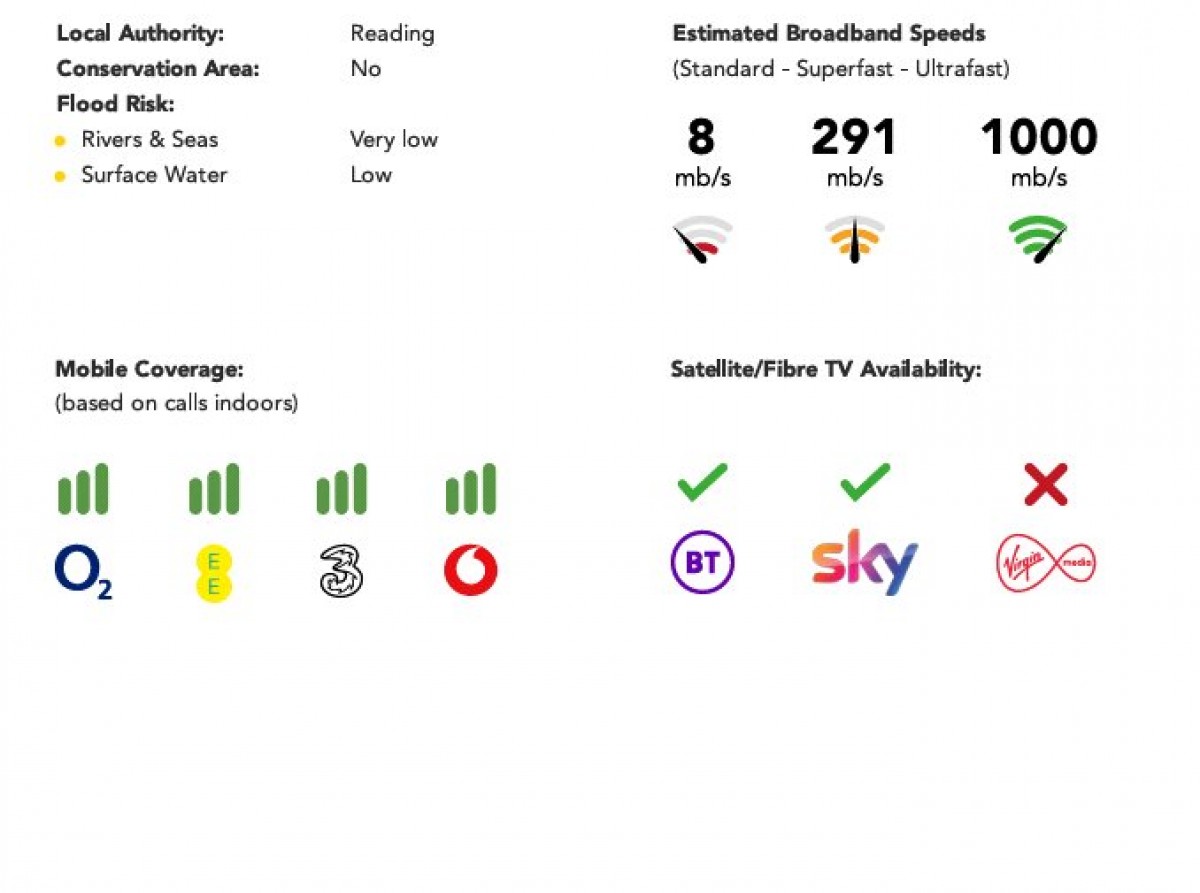The width and height of the screenshot is (1200, 893).
Task: Click the red cross above Virgin Media
Action: (1046, 485)
